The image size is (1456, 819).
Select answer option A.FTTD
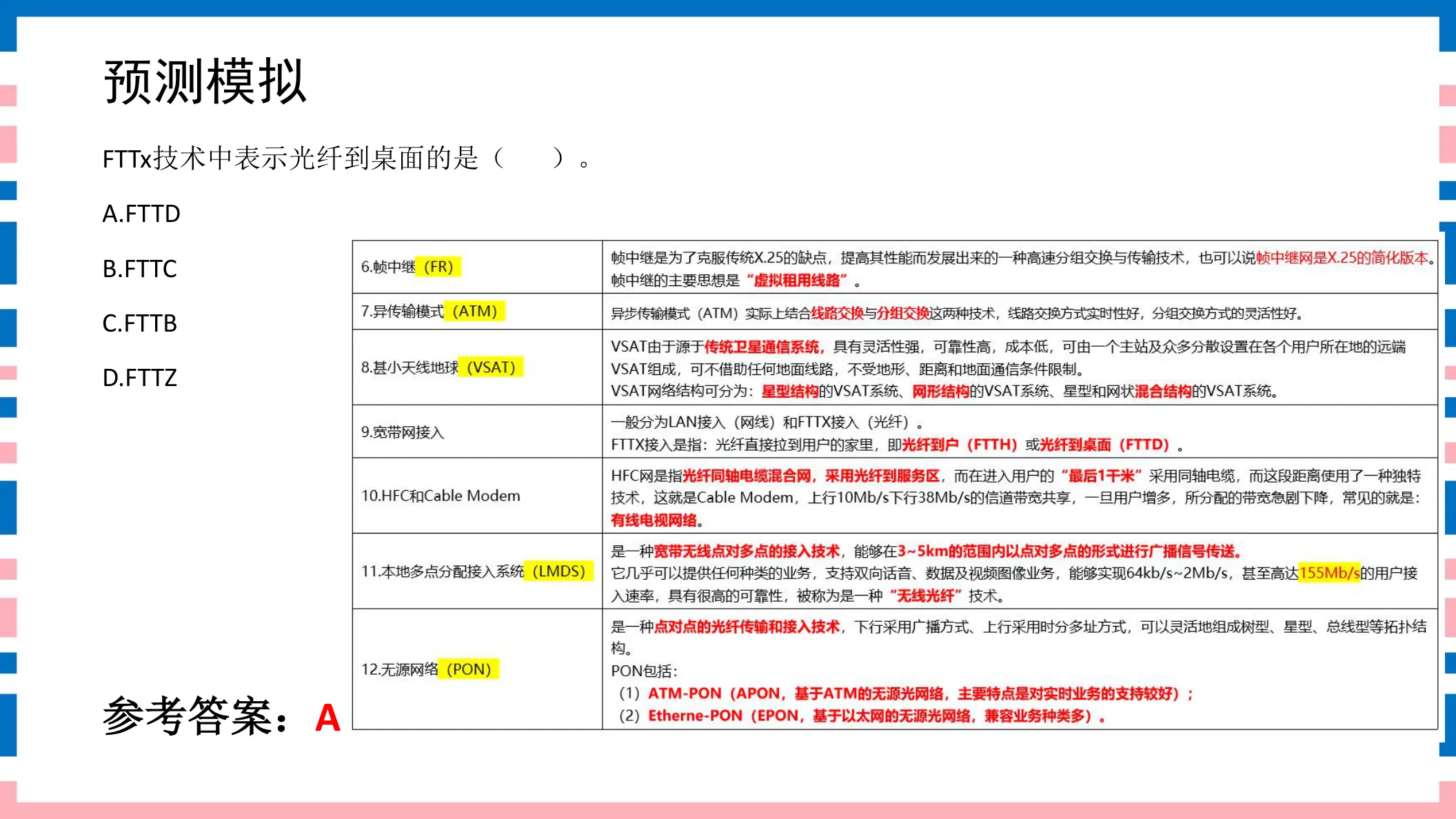click(141, 214)
